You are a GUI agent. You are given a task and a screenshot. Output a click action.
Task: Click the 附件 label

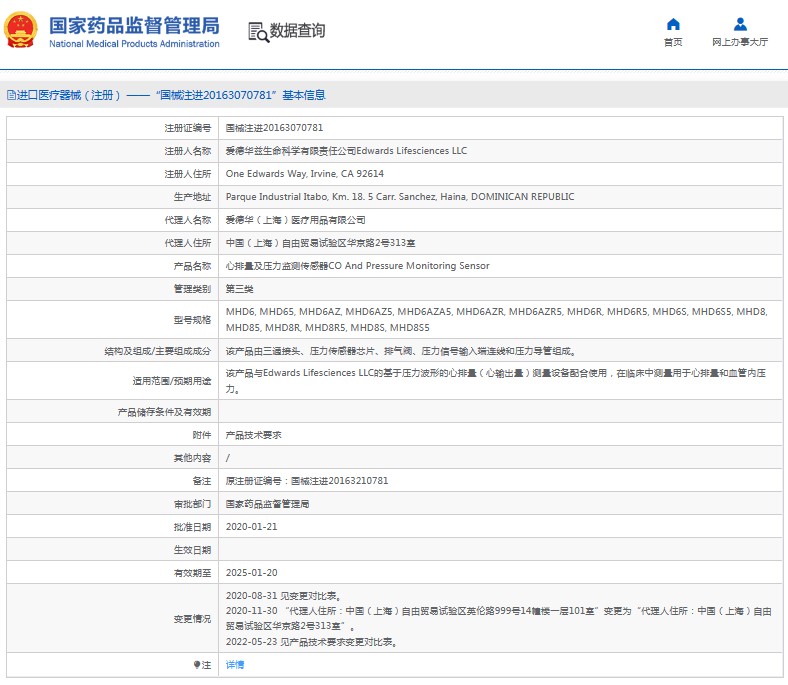point(202,435)
